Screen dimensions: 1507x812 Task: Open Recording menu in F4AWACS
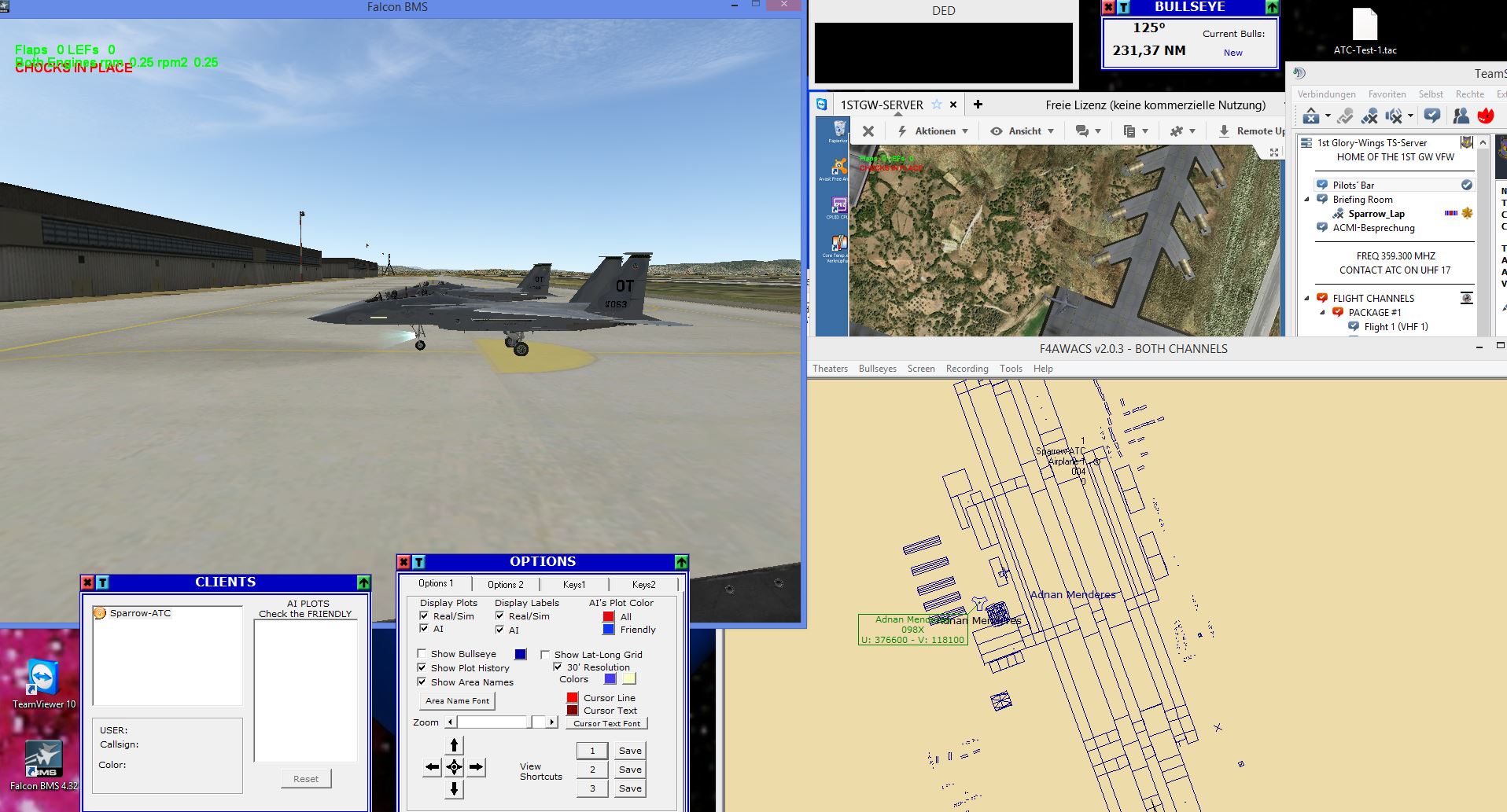click(967, 369)
